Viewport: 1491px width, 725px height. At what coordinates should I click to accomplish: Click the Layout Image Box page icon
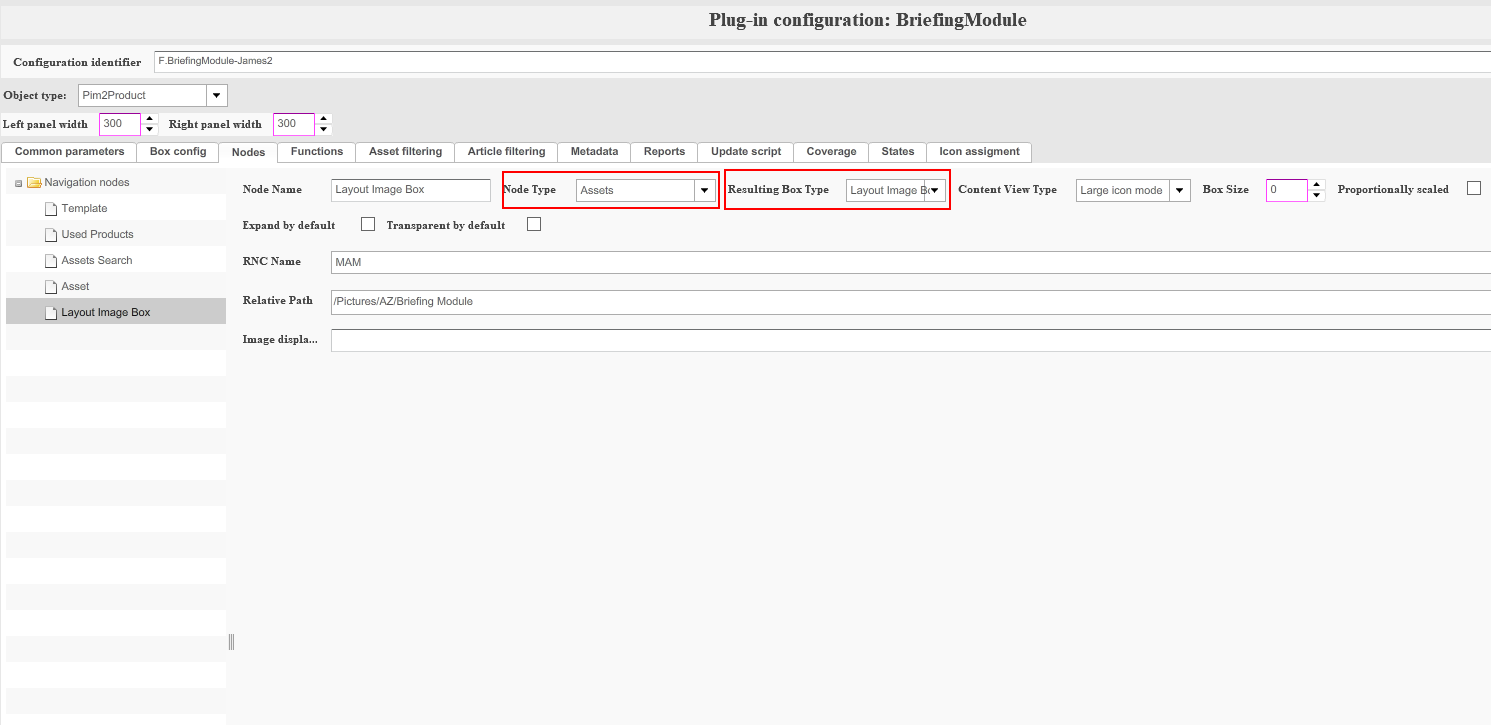[x=52, y=313]
